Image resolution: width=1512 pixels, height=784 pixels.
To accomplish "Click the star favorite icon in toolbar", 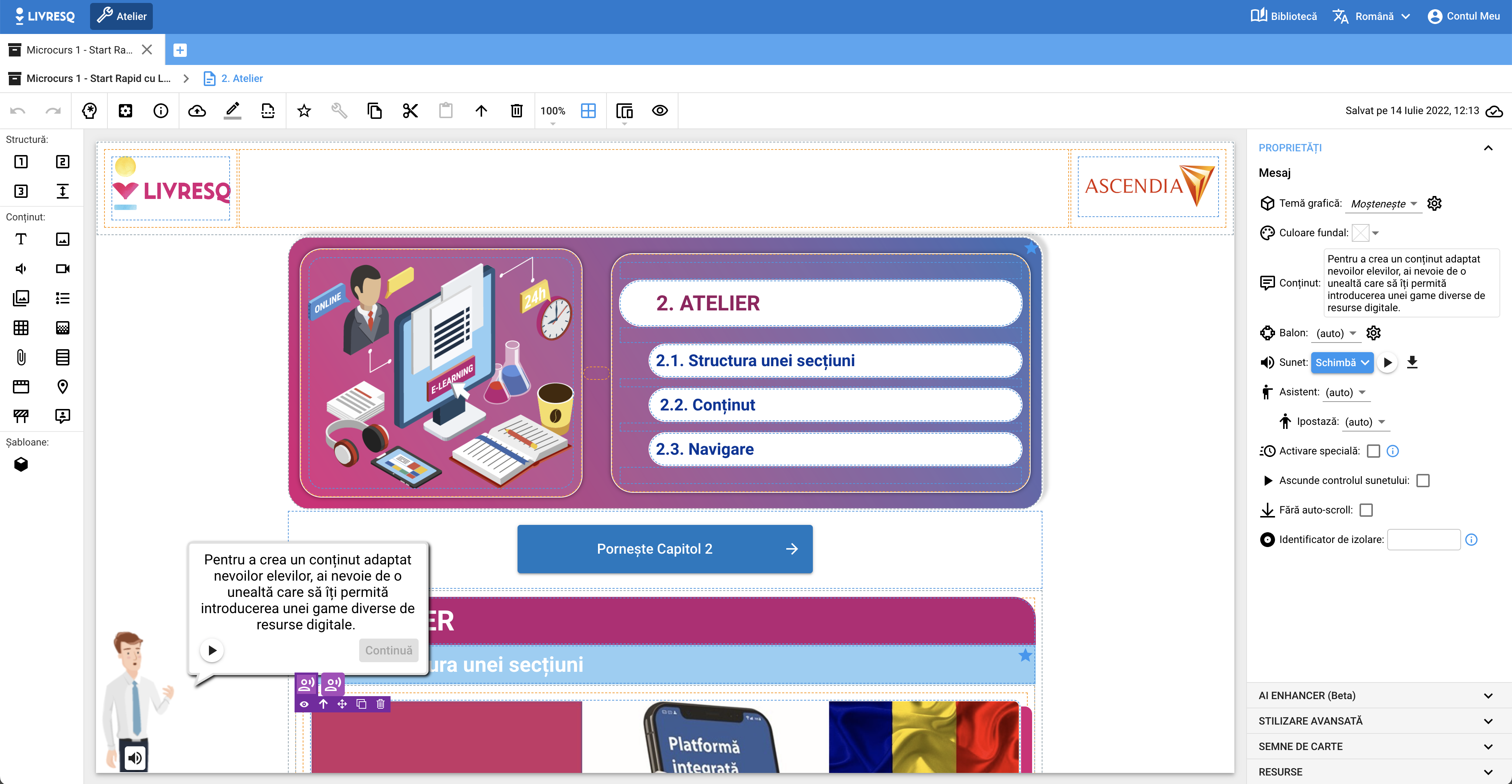I will (x=303, y=110).
